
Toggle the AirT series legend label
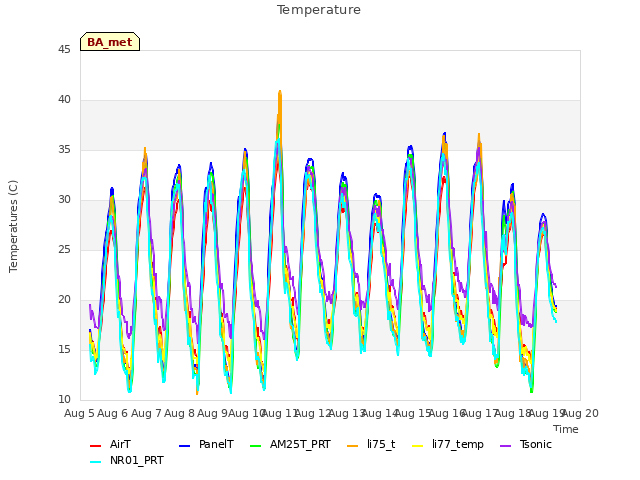120,444
